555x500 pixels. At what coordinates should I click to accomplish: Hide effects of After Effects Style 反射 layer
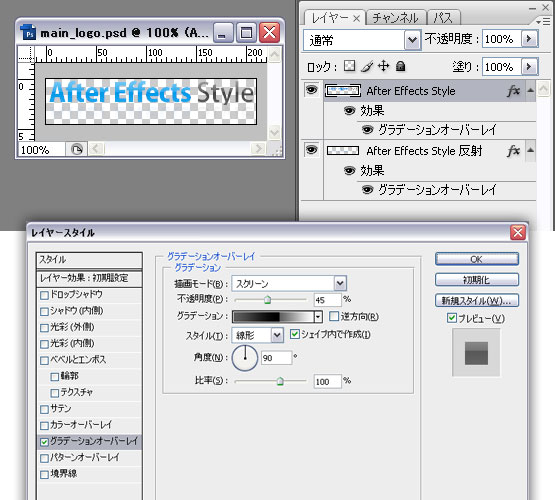tap(349, 171)
